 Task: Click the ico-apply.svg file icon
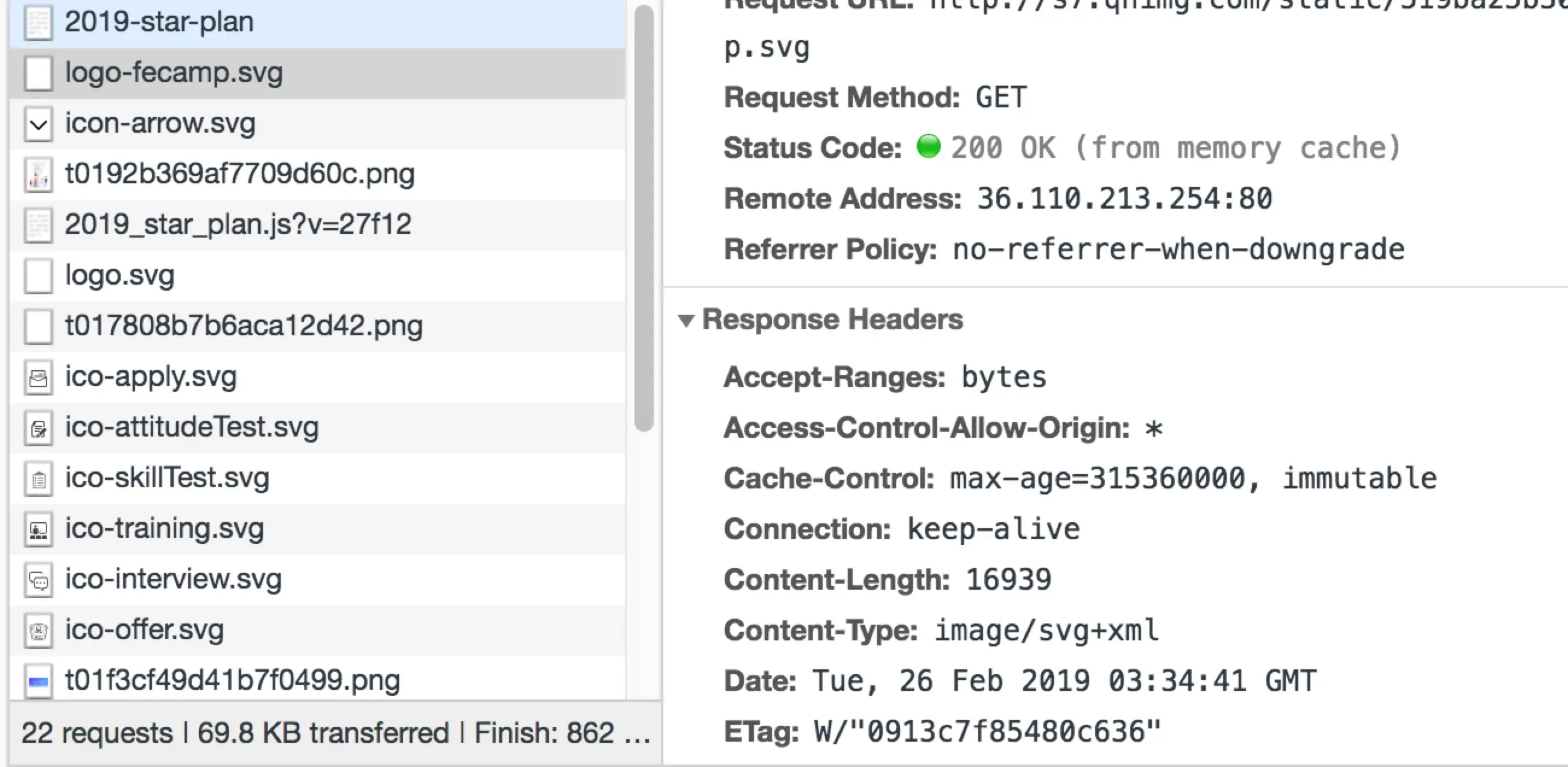(x=38, y=378)
